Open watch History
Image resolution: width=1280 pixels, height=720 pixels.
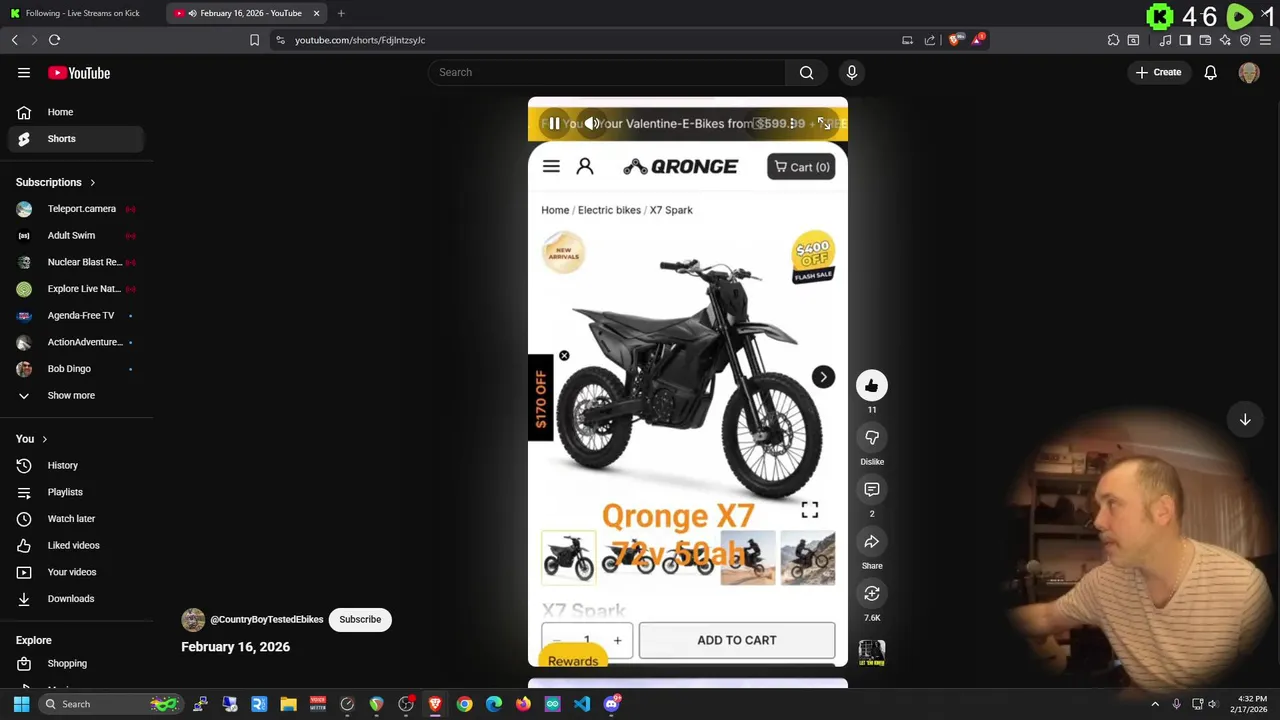[x=76, y=465]
